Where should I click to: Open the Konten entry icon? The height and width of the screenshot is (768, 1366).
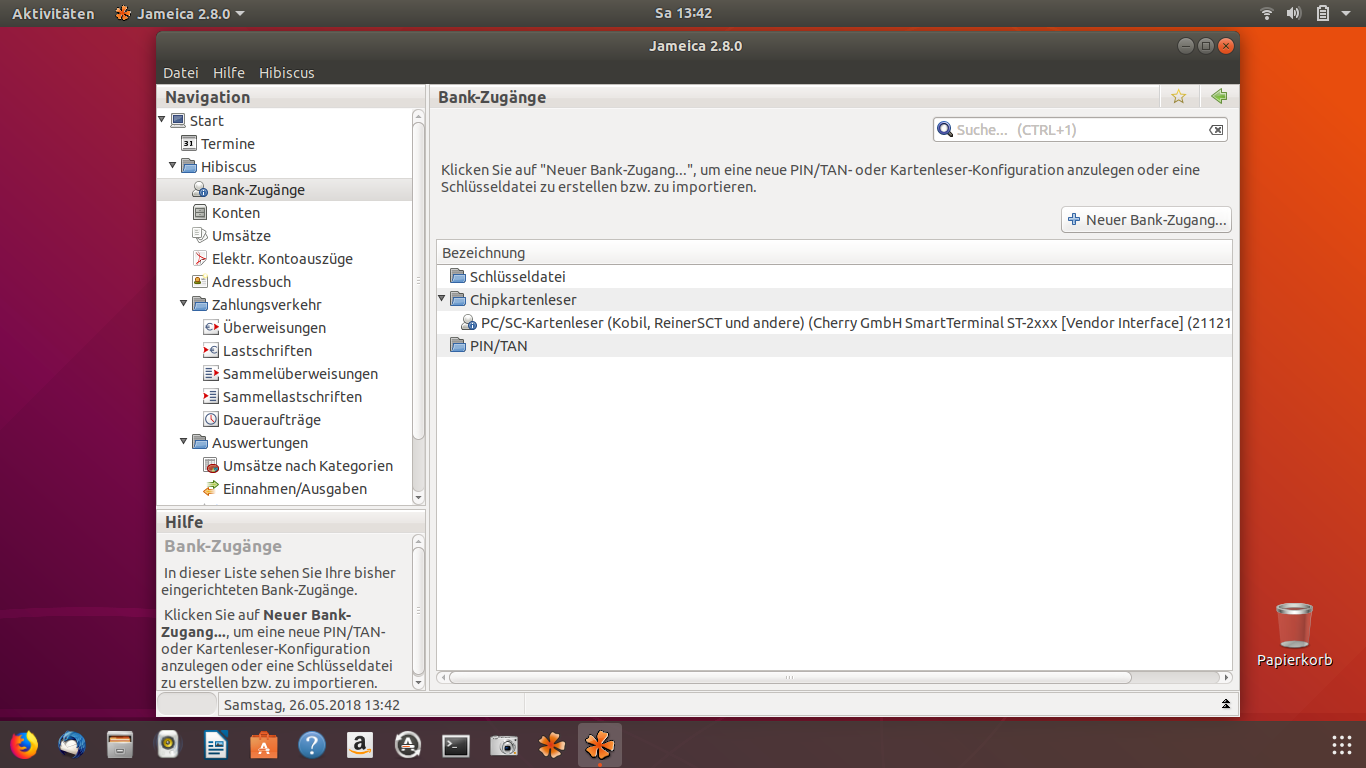point(200,212)
